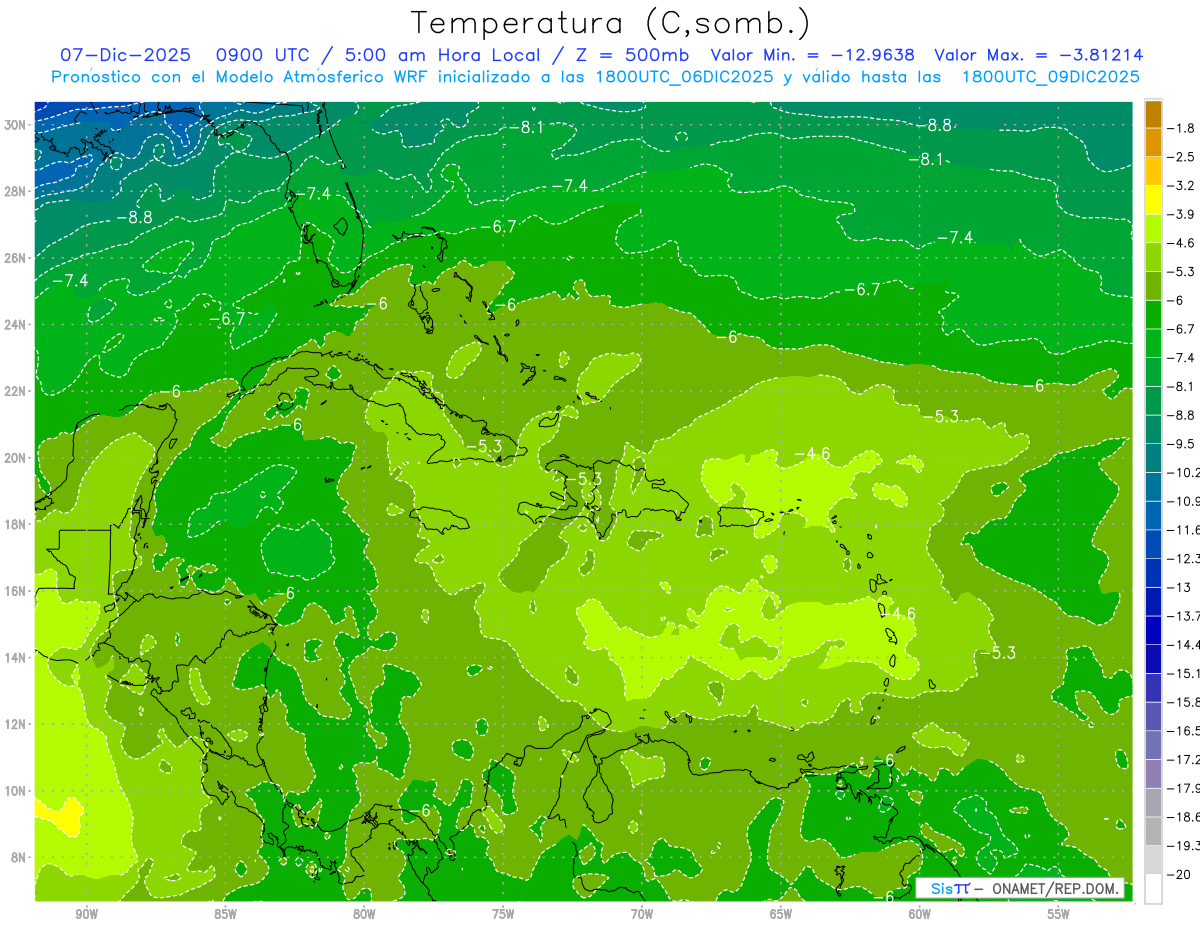This screenshot has height=927, width=1200.
Task: Pick the orange swatch between -1.8 and -2.5
Action: click(x=1153, y=143)
